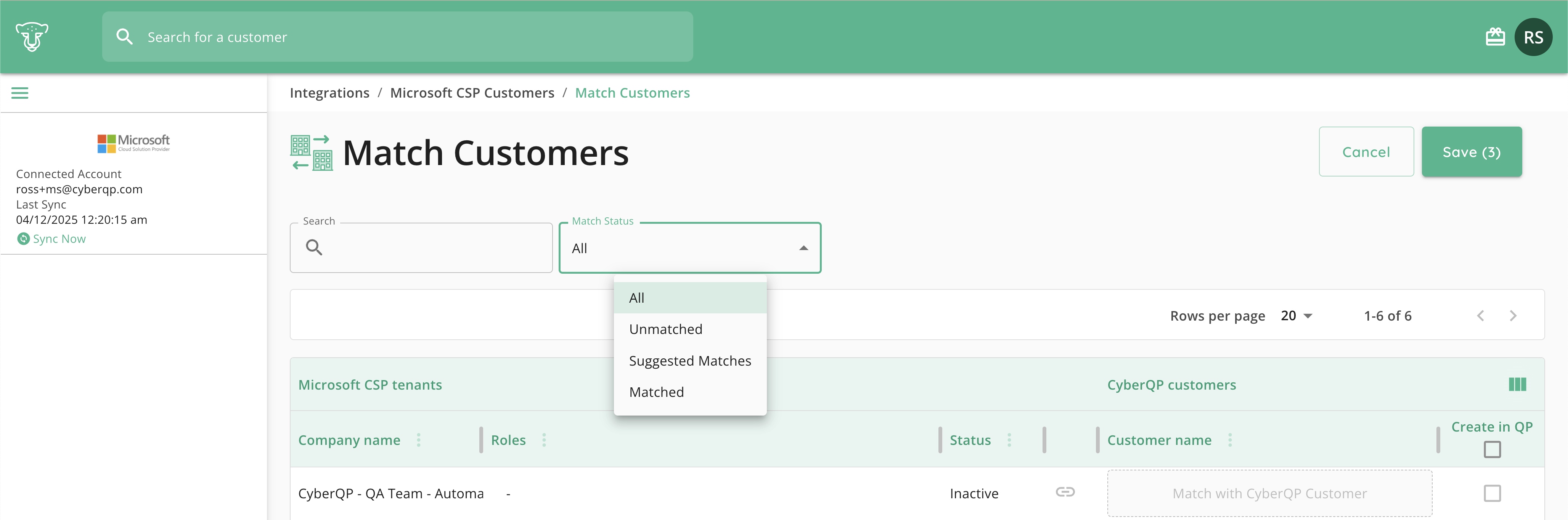
Task: Collapse the Match Status dropdown arrow
Action: [803, 248]
